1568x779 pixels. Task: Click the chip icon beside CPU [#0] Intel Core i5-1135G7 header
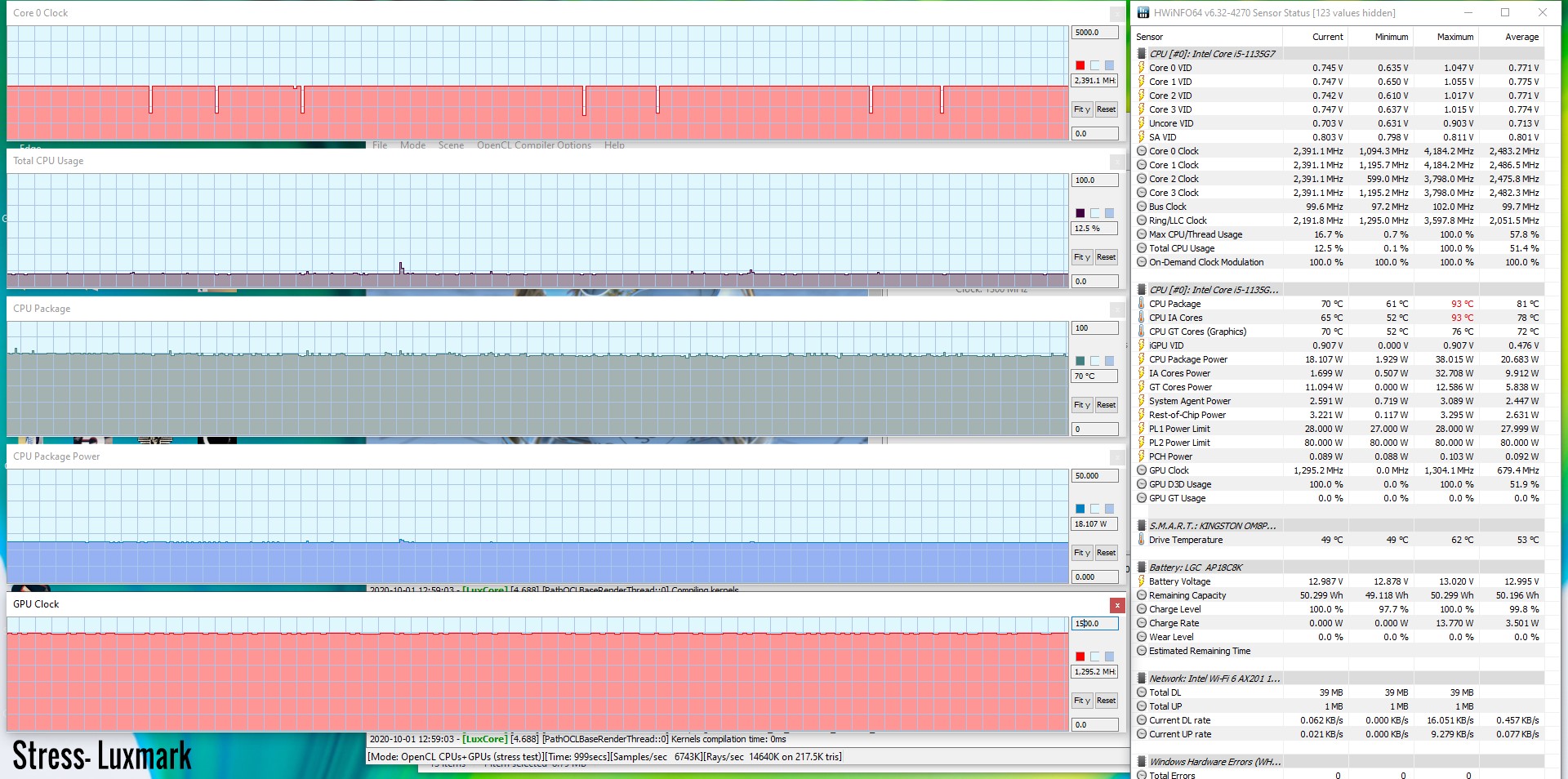tap(1142, 54)
